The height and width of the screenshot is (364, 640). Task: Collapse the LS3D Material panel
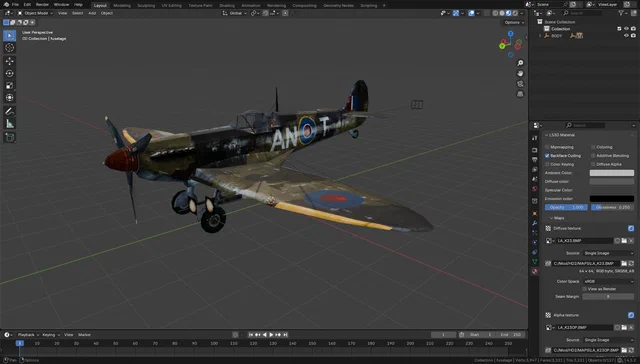click(x=547, y=135)
